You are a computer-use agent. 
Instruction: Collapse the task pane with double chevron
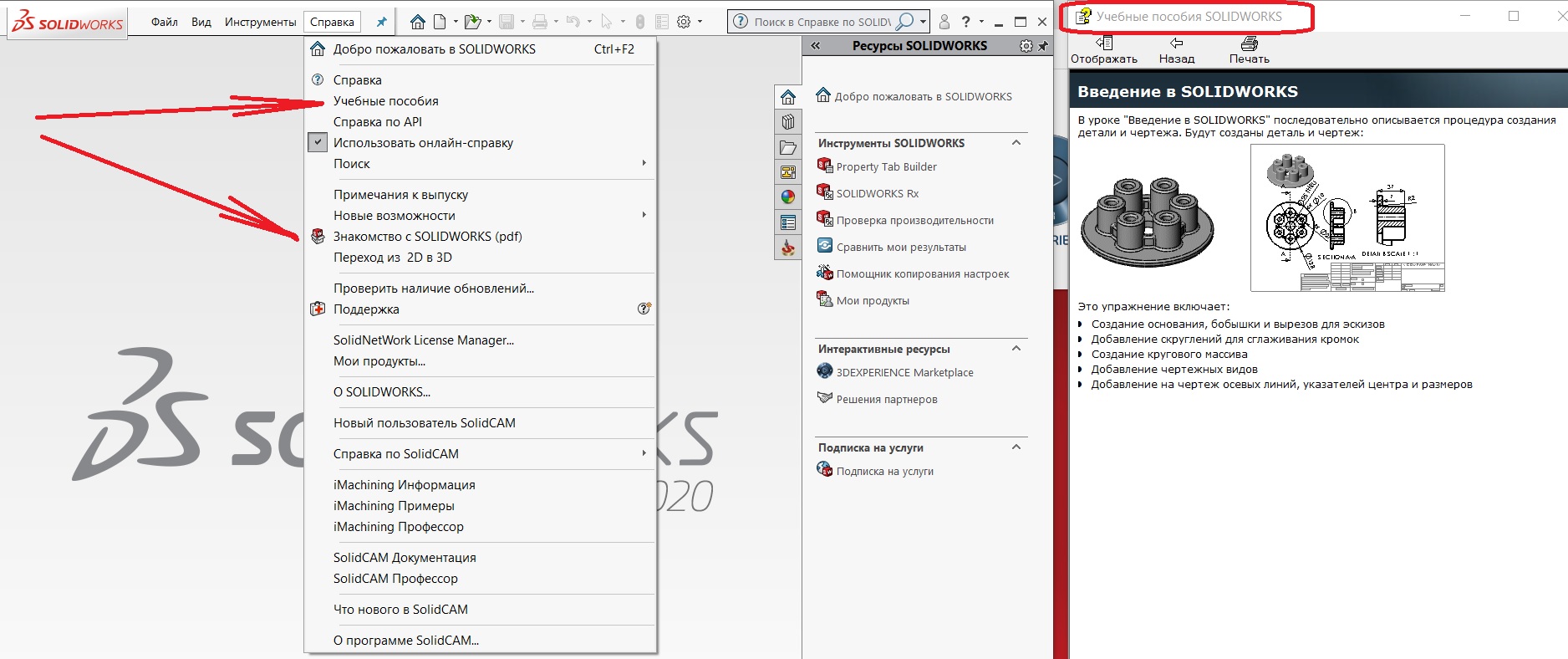pyautogui.click(x=816, y=46)
